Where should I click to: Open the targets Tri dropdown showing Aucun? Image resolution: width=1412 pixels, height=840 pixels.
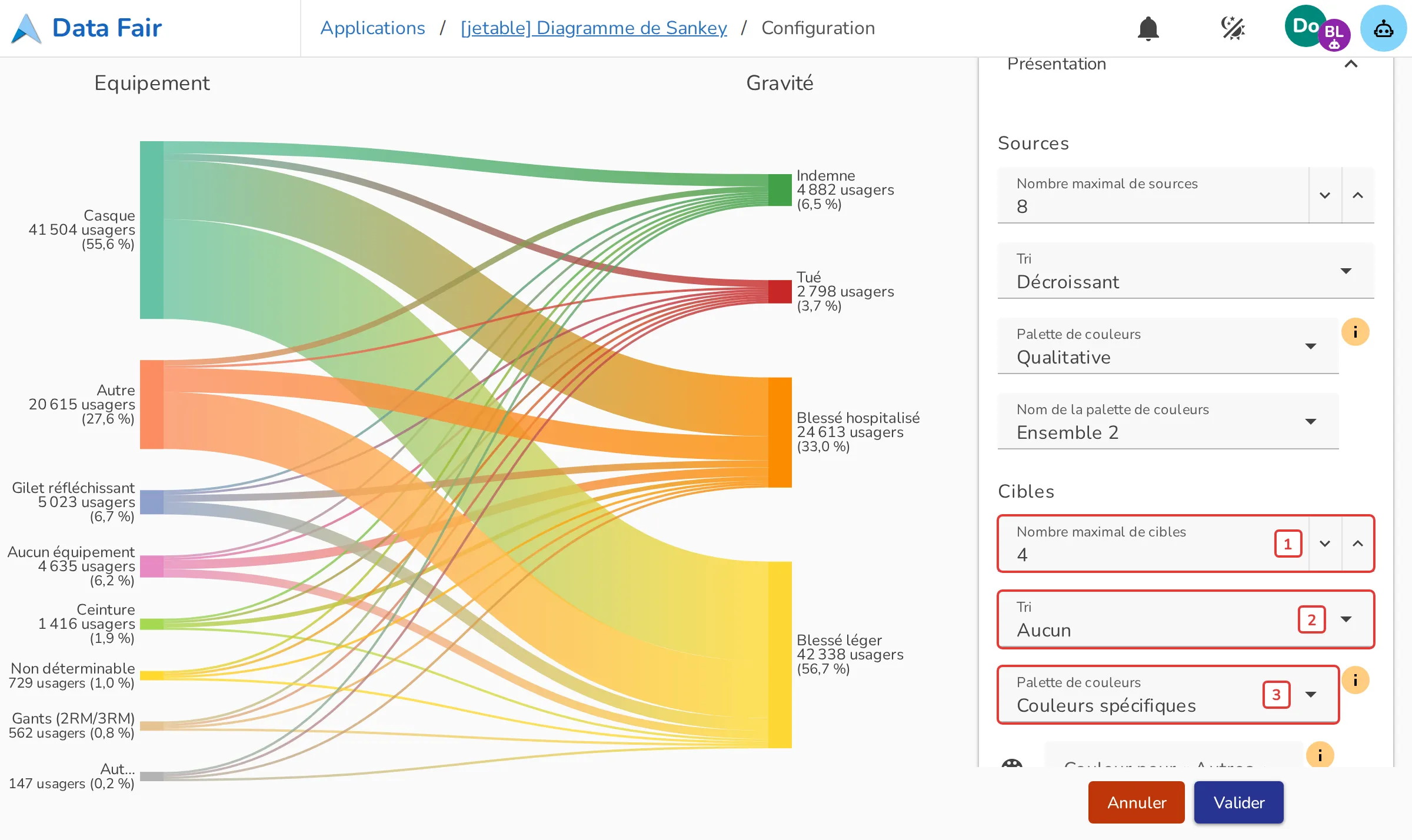point(1185,619)
